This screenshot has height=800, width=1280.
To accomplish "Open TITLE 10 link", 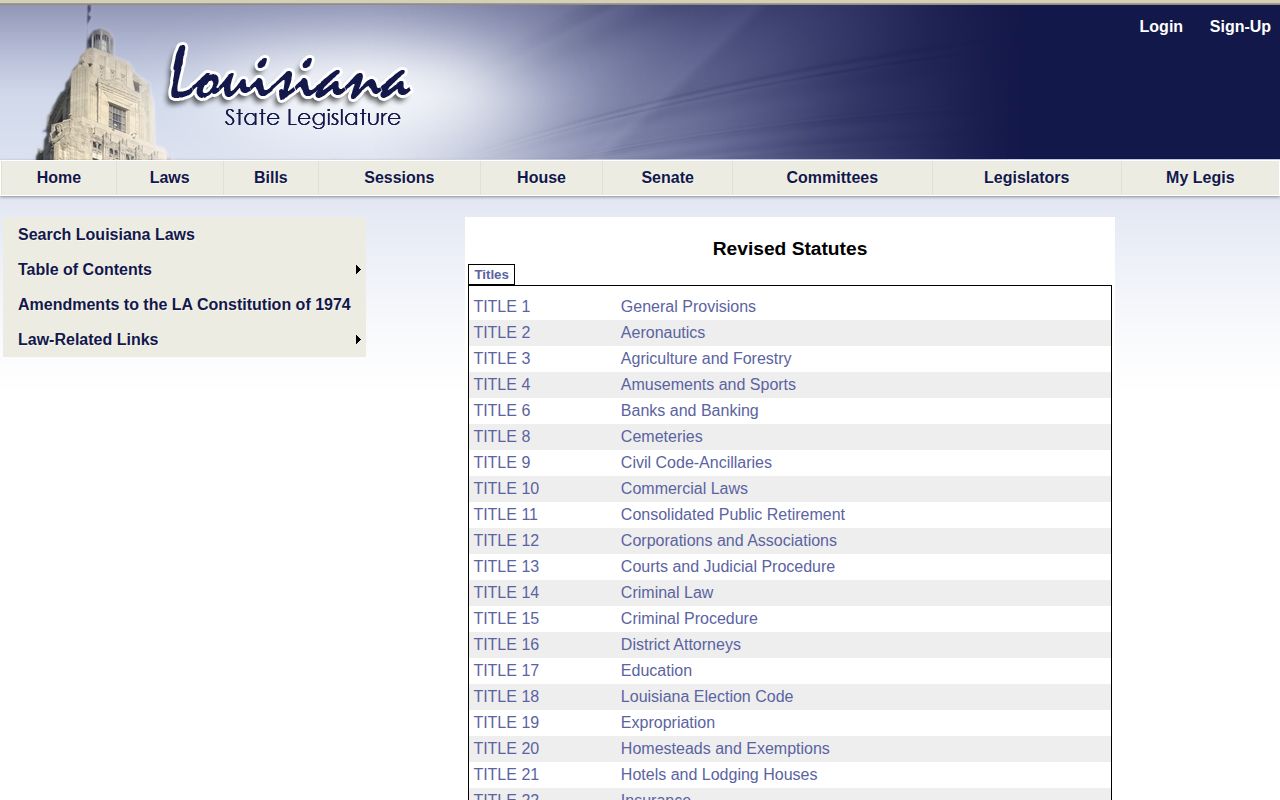I will tap(506, 489).
